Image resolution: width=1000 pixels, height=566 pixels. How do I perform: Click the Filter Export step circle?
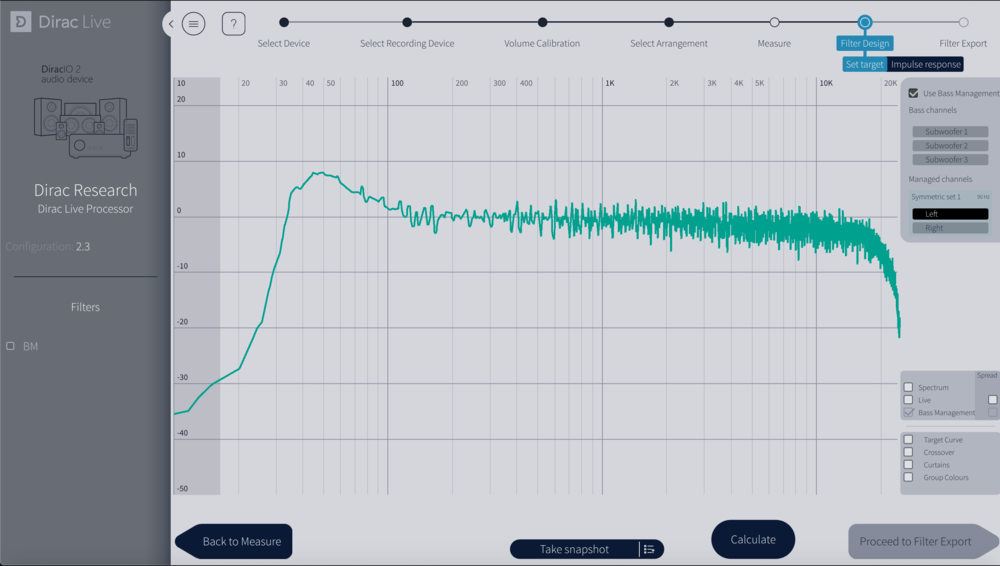tap(963, 22)
